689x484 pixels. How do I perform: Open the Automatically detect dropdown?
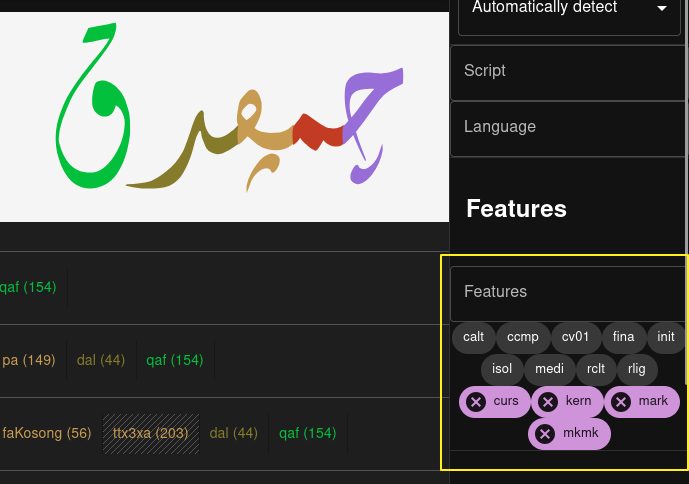point(569,9)
